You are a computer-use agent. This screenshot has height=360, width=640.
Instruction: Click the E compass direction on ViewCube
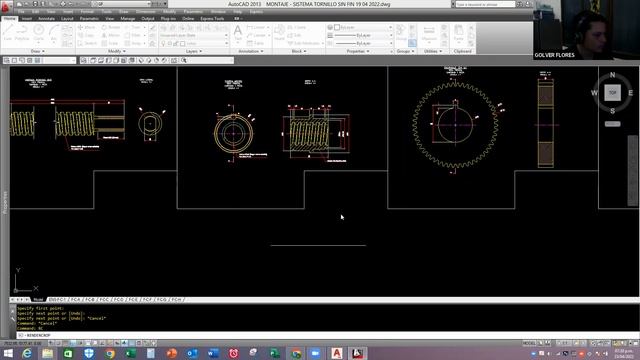631,93
